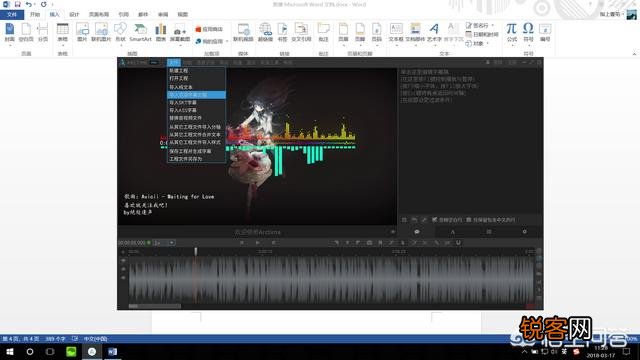
Task: Open the text box dropdown (文本框)
Action: (x=396, y=33)
